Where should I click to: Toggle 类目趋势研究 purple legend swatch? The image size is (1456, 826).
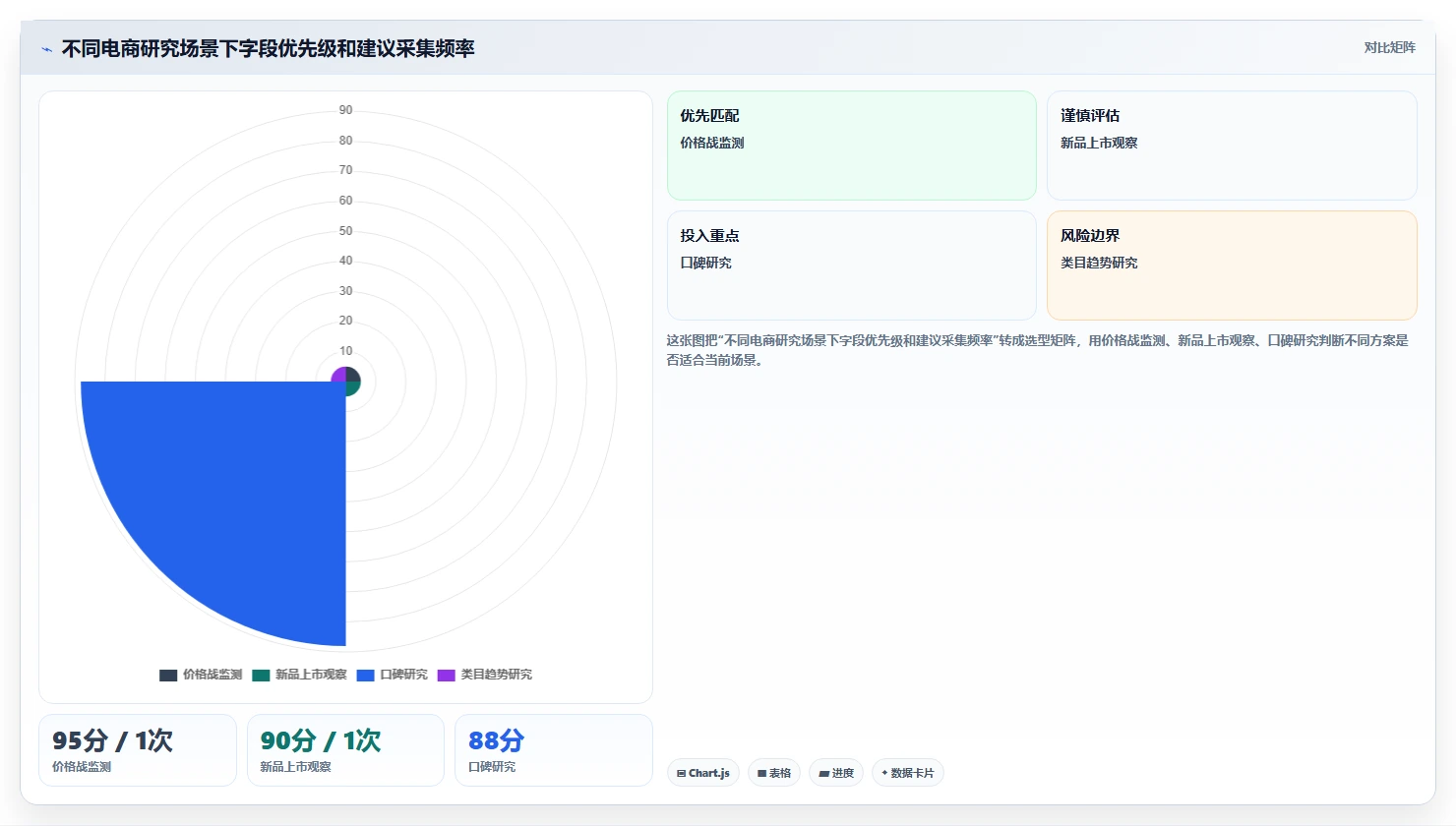click(447, 675)
